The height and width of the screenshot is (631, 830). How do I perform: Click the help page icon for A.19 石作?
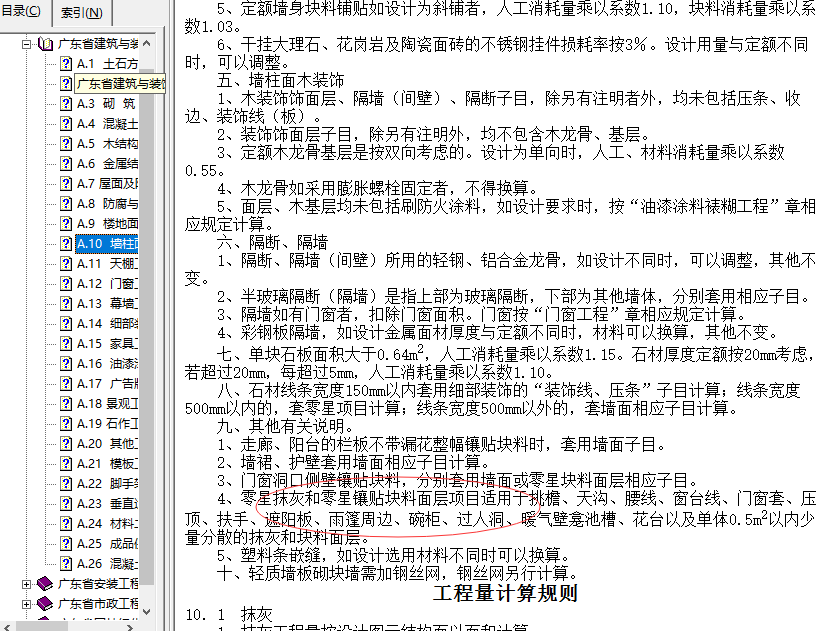(x=66, y=424)
